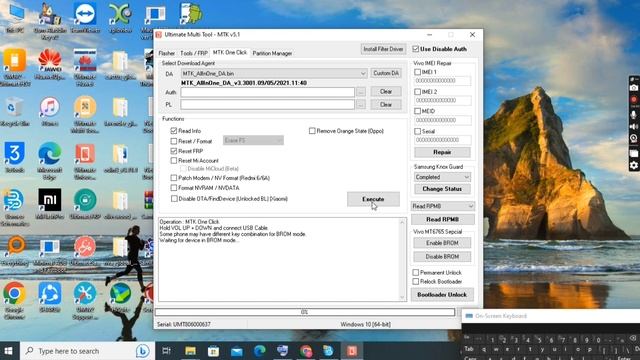This screenshot has width=640, height=360.
Task: Check Patch Modem / NV Format option
Action: tap(173, 178)
